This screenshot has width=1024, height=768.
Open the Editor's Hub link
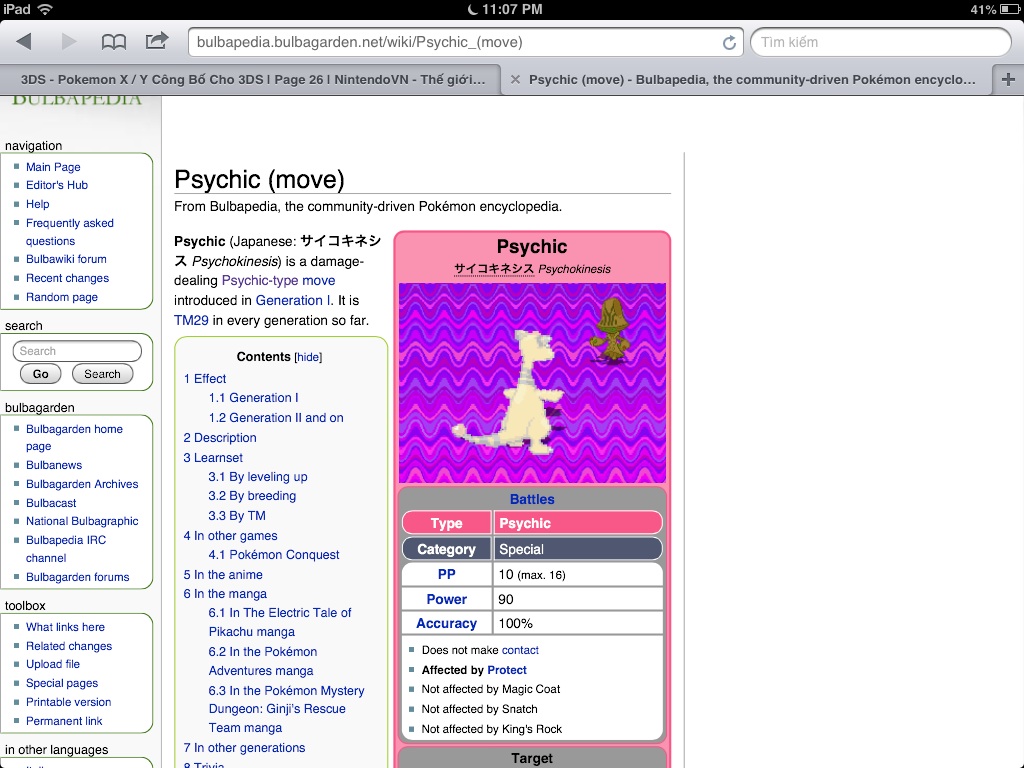[57, 185]
